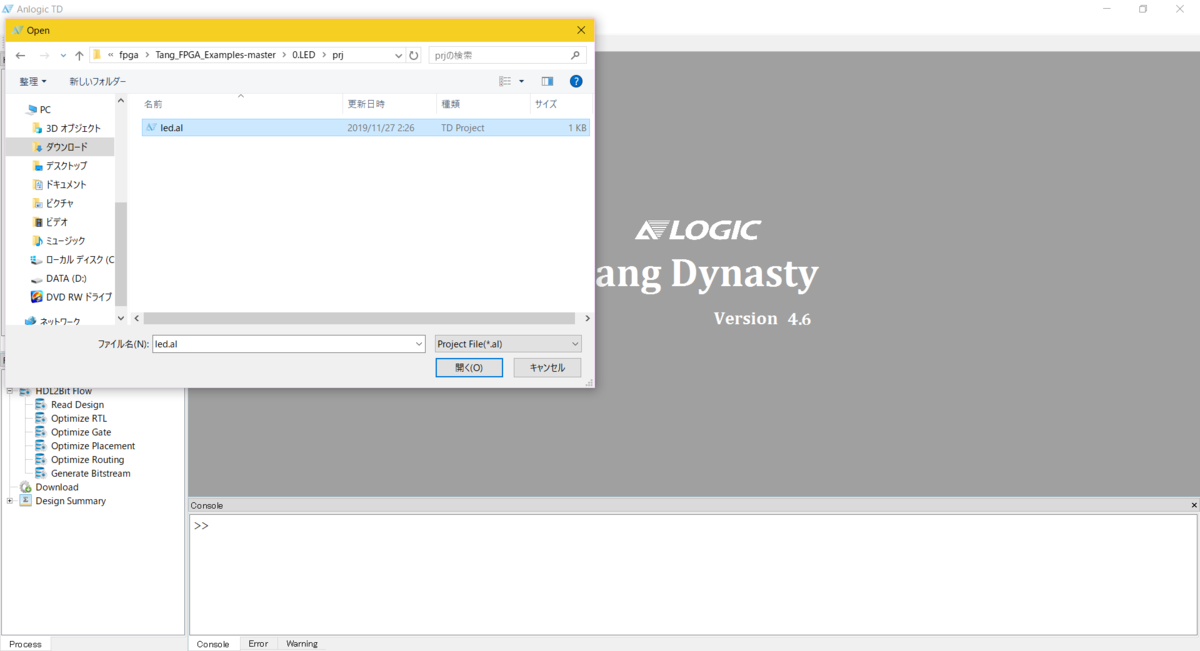Click the キャンセル cancel button

pos(547,368)
